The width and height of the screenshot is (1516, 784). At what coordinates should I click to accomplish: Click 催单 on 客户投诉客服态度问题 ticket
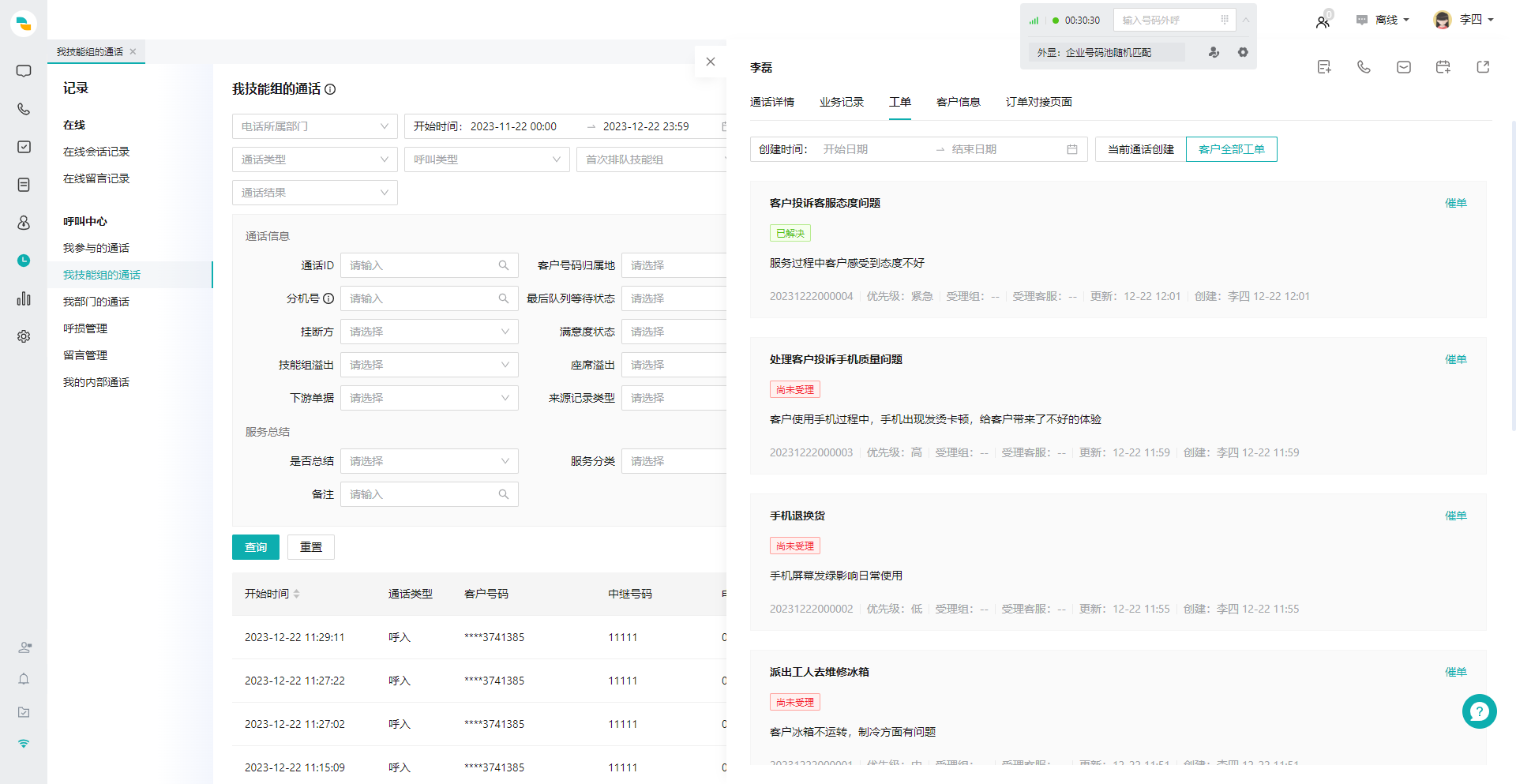click(1456, 203)
